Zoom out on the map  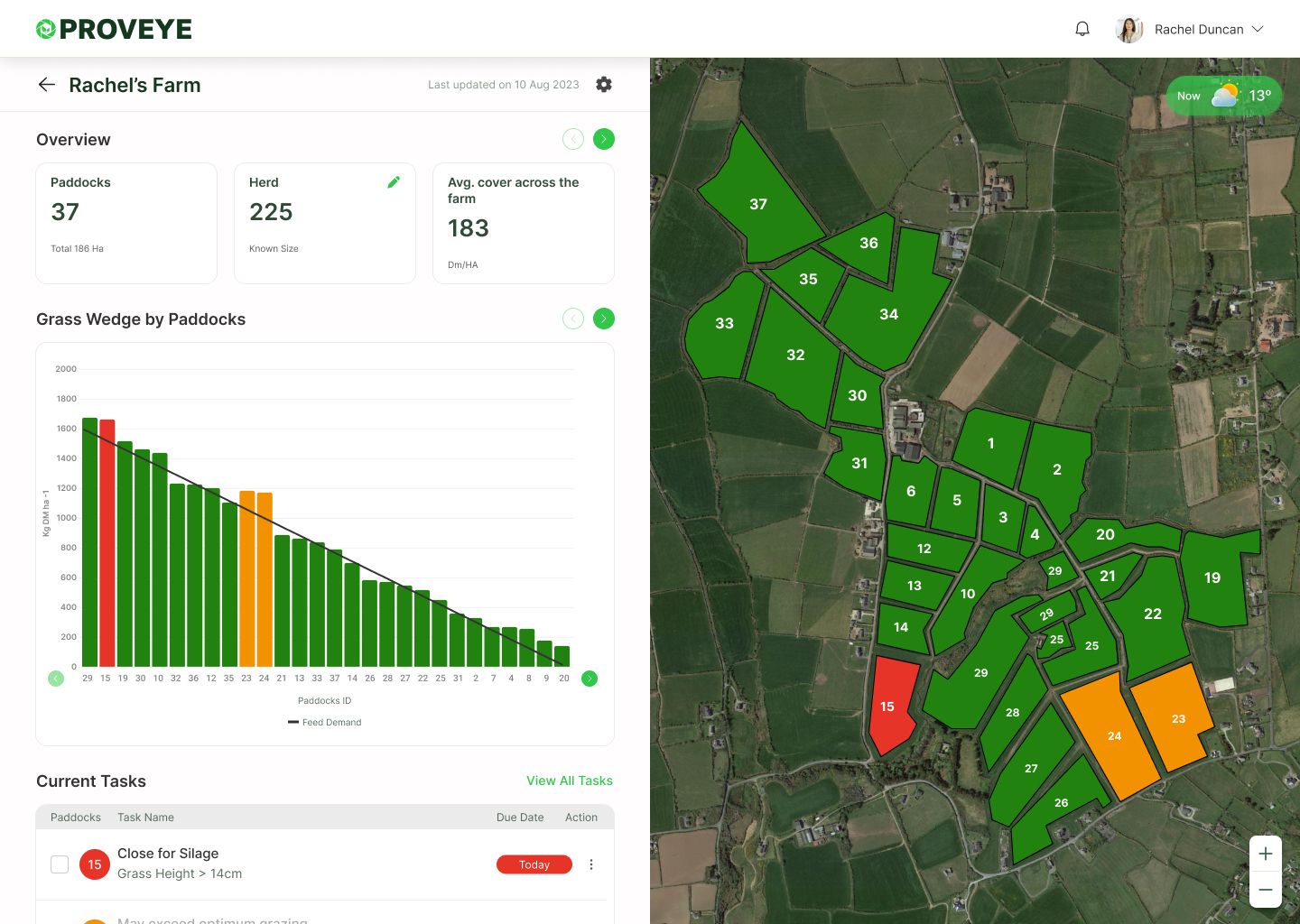(x=1266, y=890)
